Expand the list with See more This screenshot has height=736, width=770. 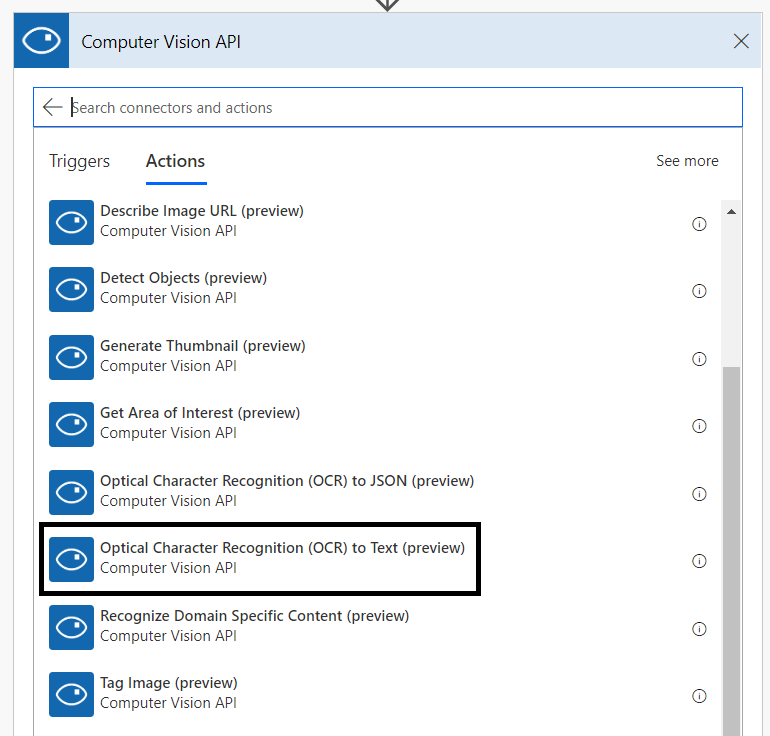click(687, 161)
